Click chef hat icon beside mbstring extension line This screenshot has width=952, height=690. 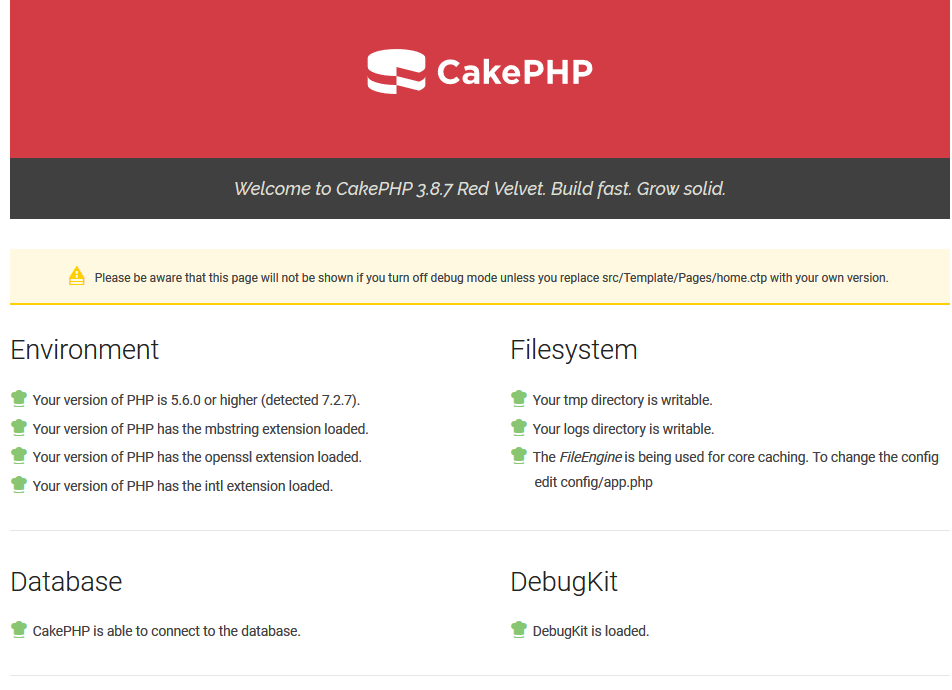19,428
